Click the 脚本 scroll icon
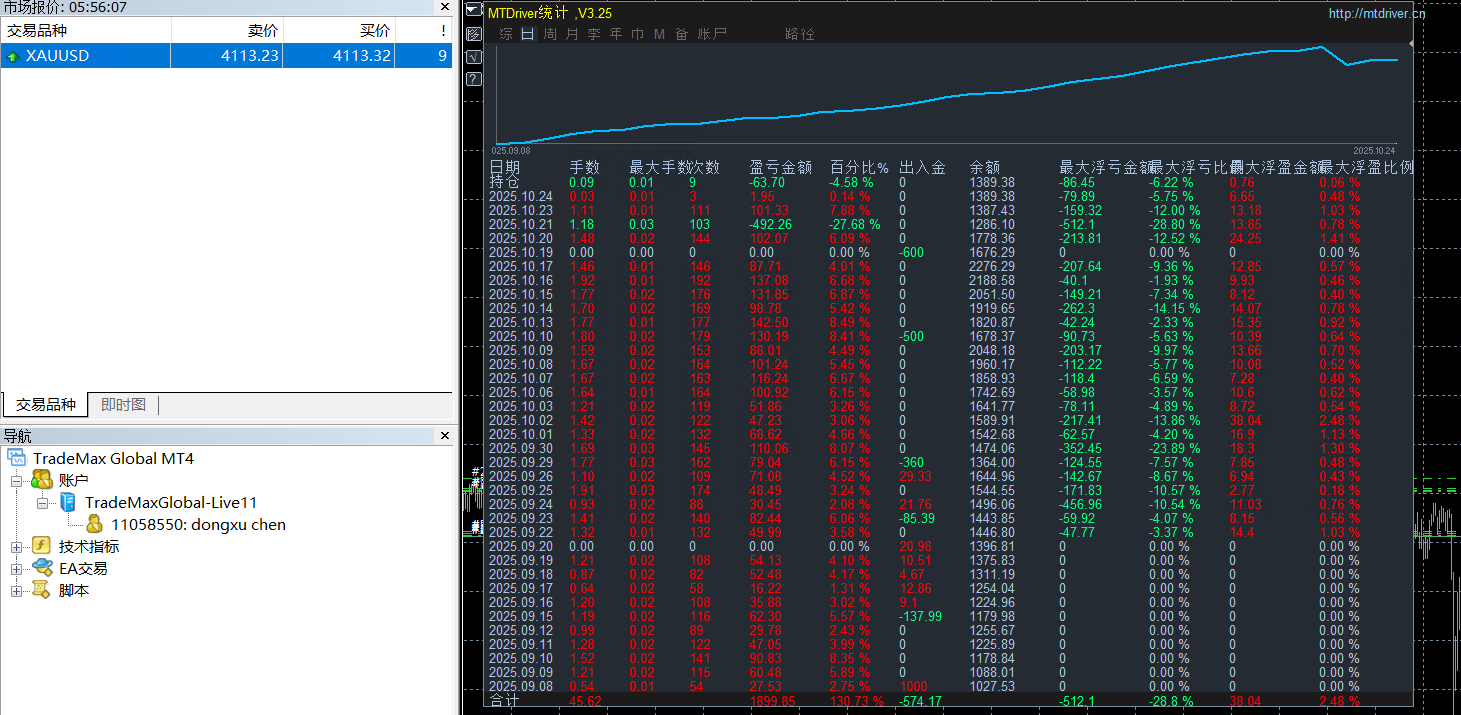 [42, 590]
